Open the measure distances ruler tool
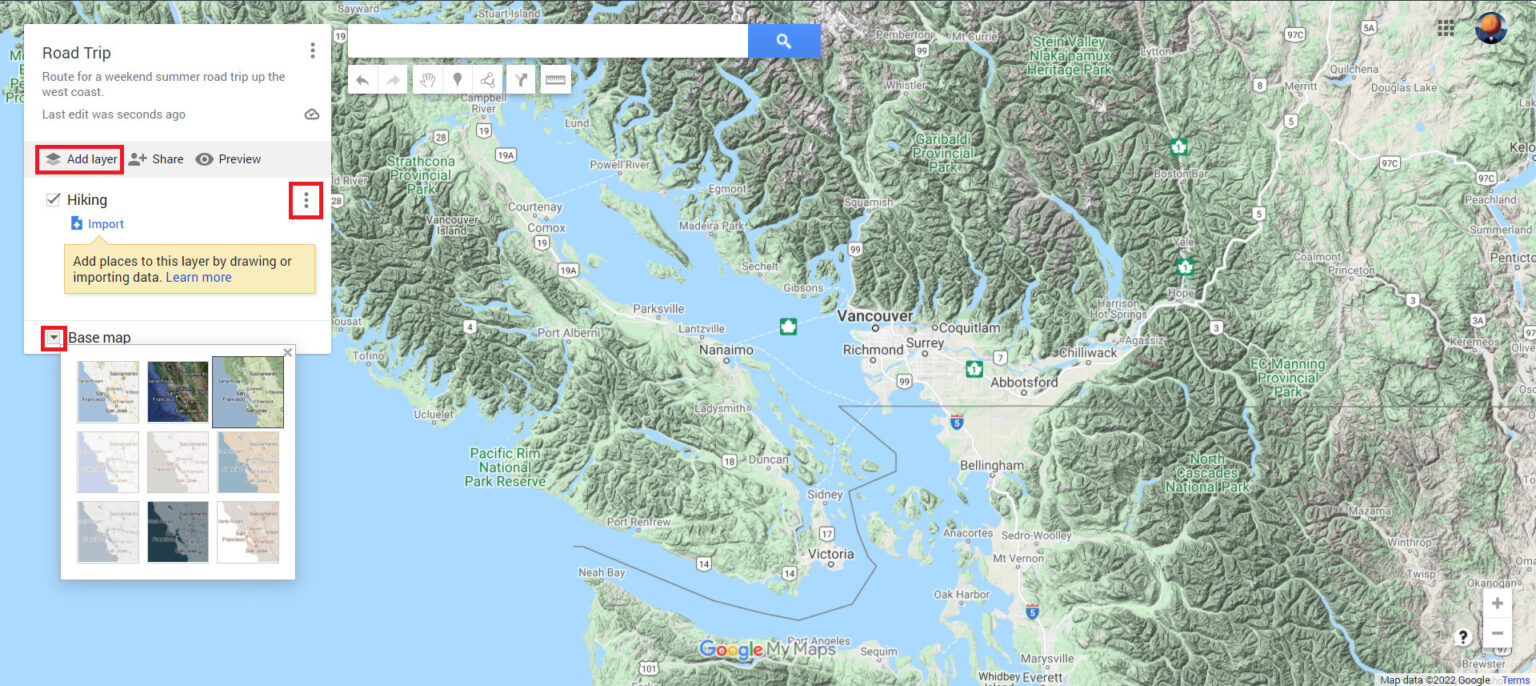Viewport: 1536px width, 686px height. 555,80
